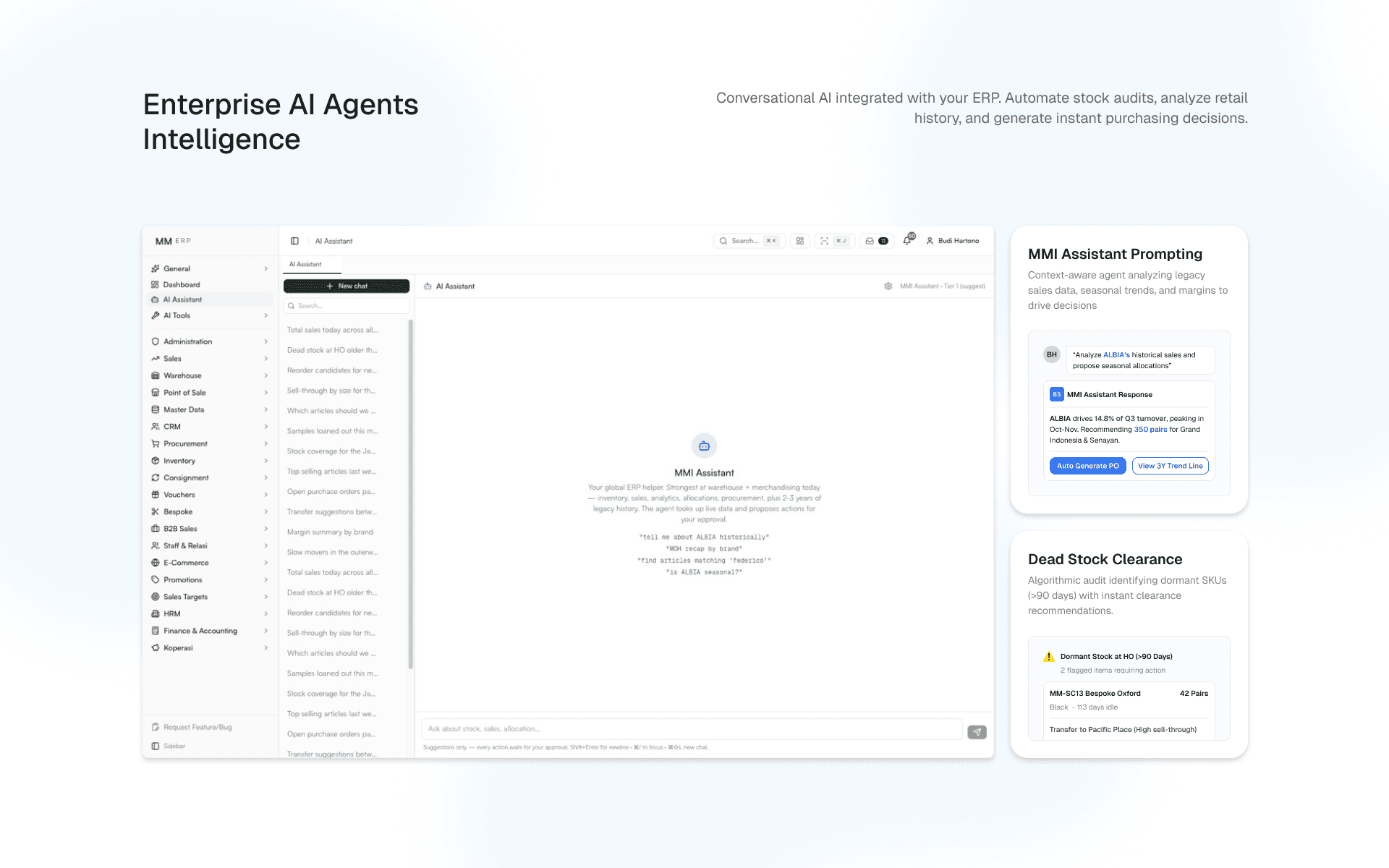Open Dashboard in the sidebar
This screenshot has width=1389, height=868.
pyautogui.click(x=181, y=285)
